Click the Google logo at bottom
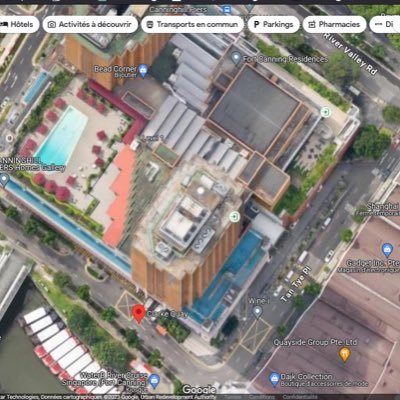Image resolution: width=400 pixels, height=400 pixels. (x=199, y=389)
